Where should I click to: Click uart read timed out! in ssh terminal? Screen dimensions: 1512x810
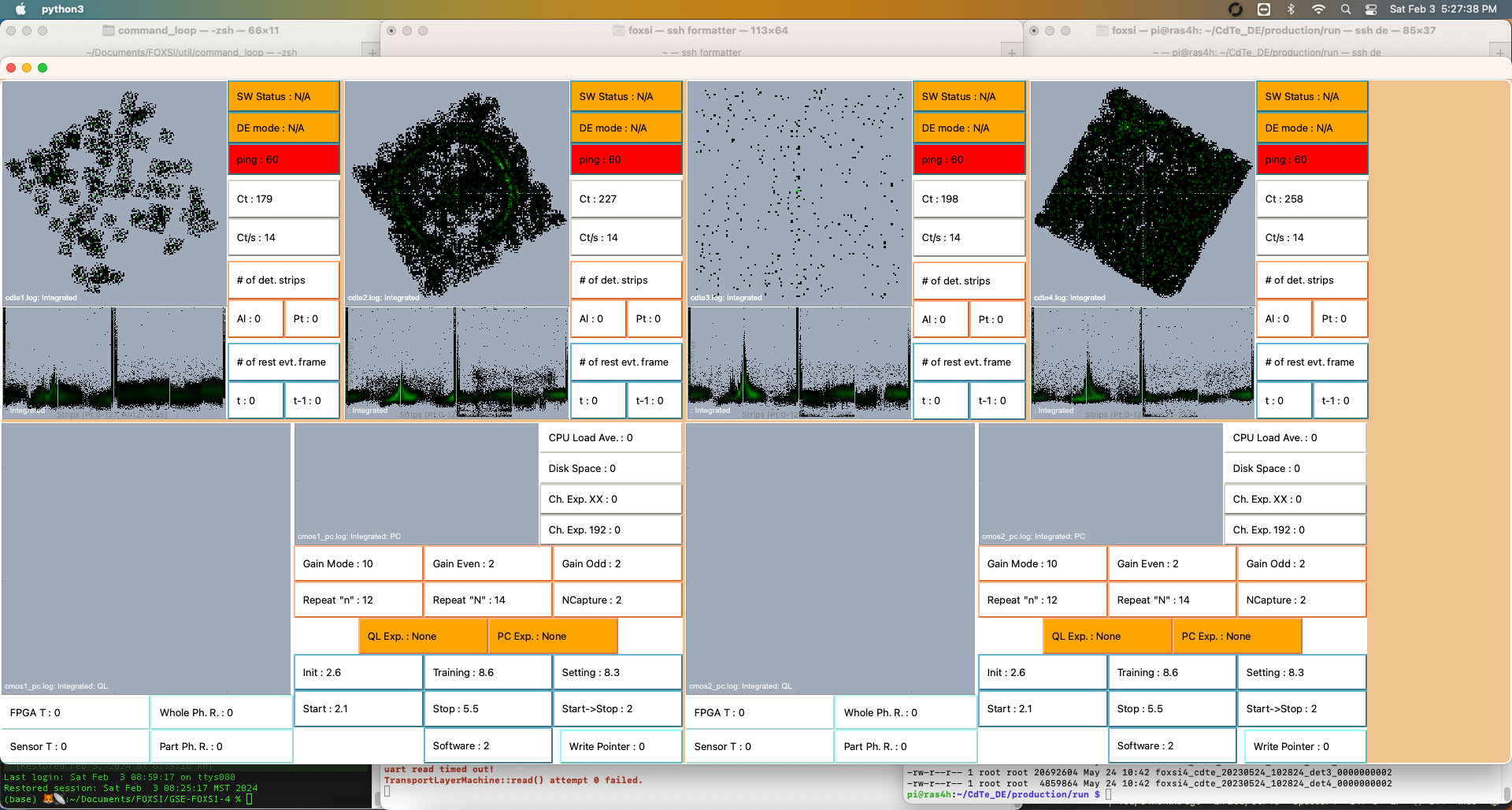click(439, 769)
